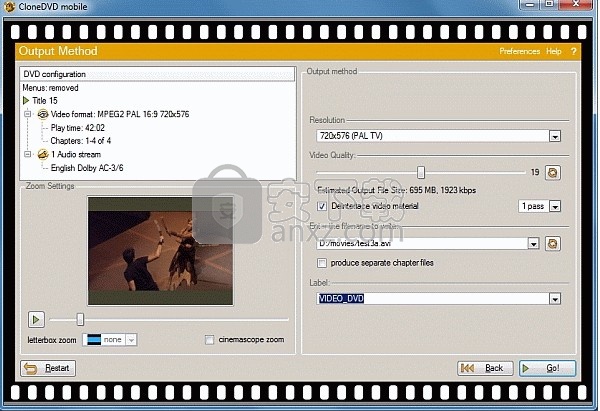The width and height of the screenshot is (600, 411).
Task: Close the CloneDVD mobile window
Action: [x=576, y=5]
